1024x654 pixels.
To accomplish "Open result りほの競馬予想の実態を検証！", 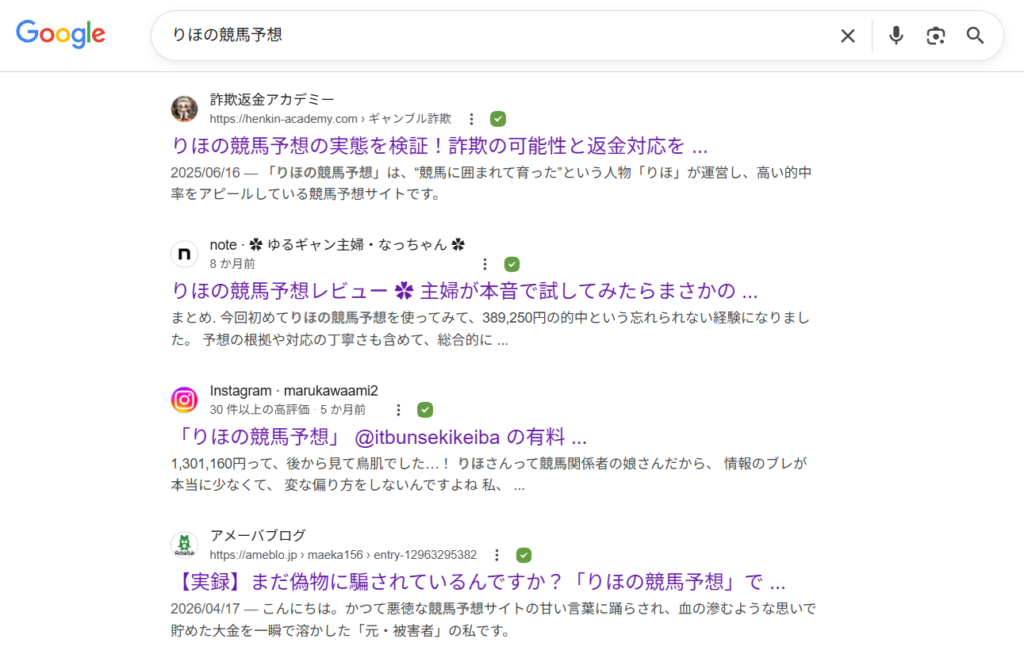I will [x=439, y=145].
